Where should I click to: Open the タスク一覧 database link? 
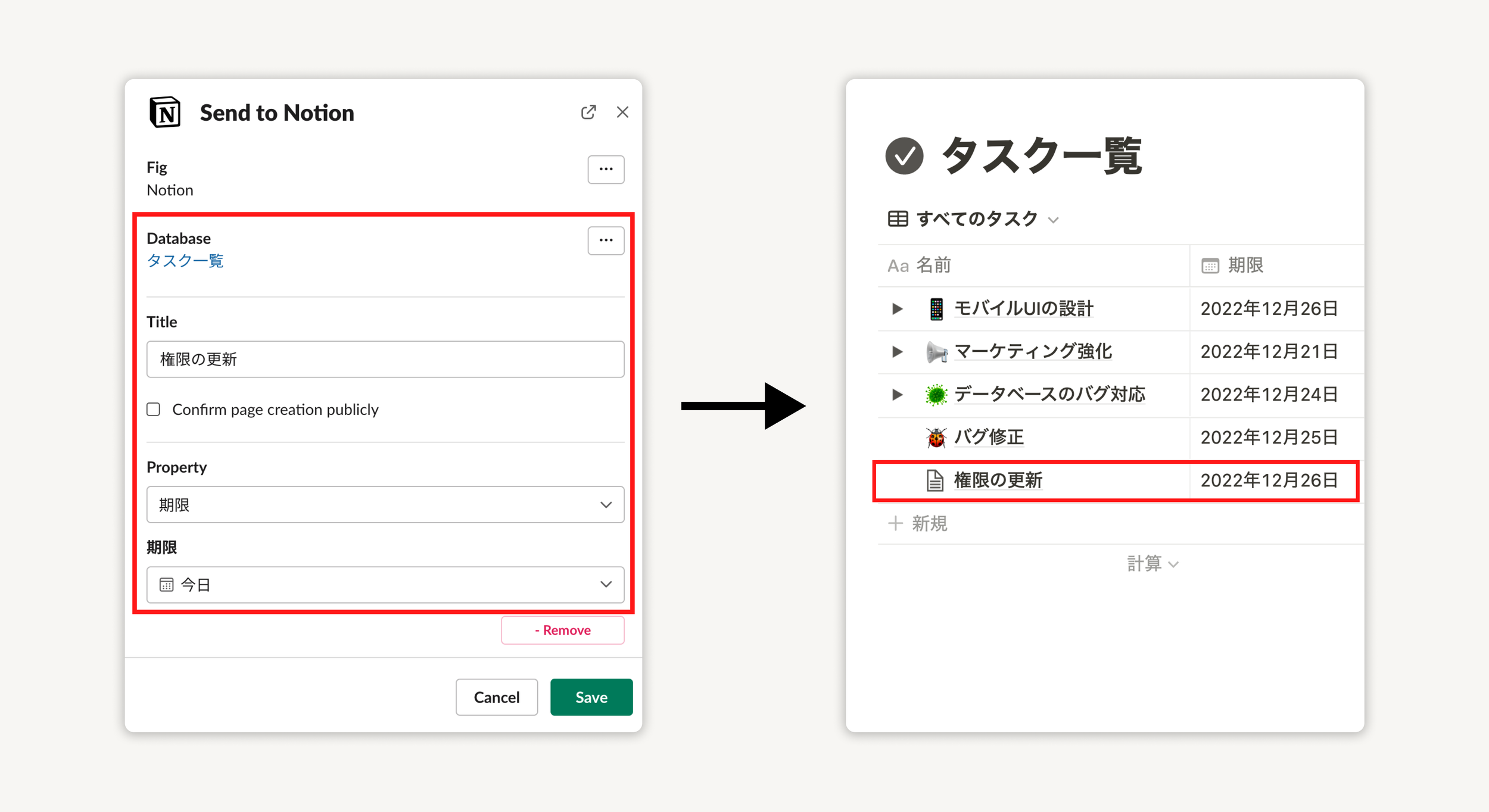click(185, 260)
